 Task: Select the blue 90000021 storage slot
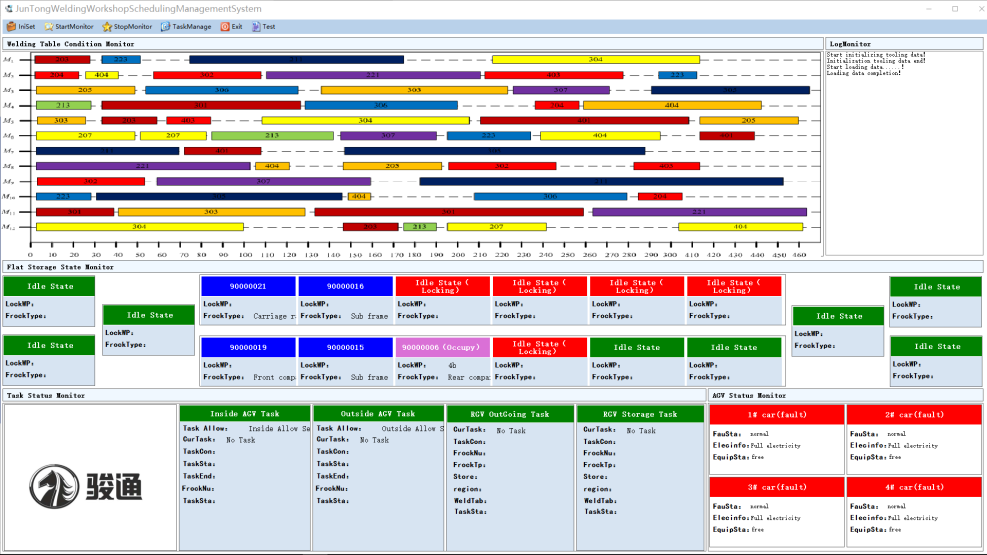coord(248,286)
